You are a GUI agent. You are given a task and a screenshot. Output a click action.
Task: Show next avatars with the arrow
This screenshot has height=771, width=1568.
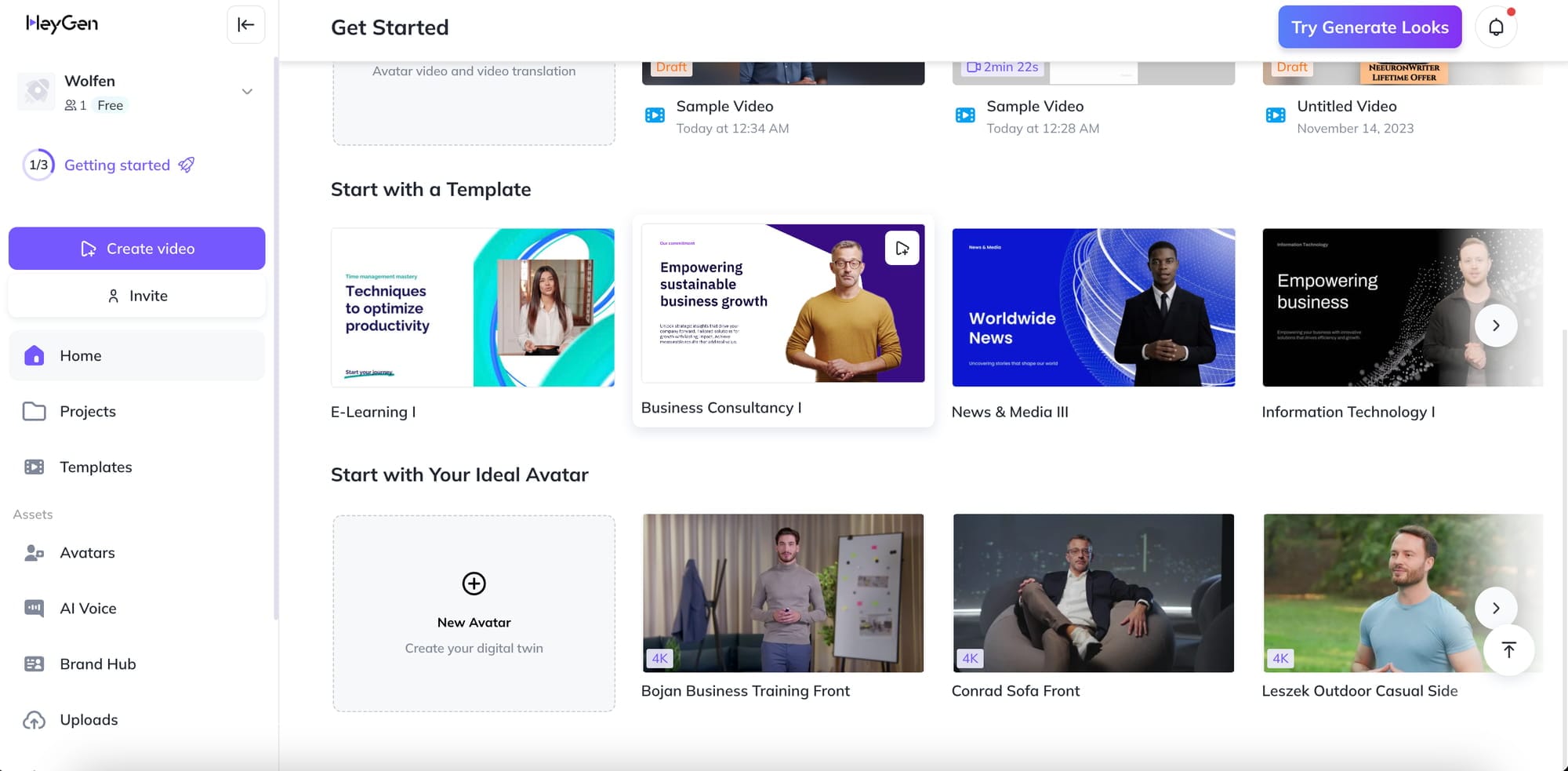pos(1496,608)
